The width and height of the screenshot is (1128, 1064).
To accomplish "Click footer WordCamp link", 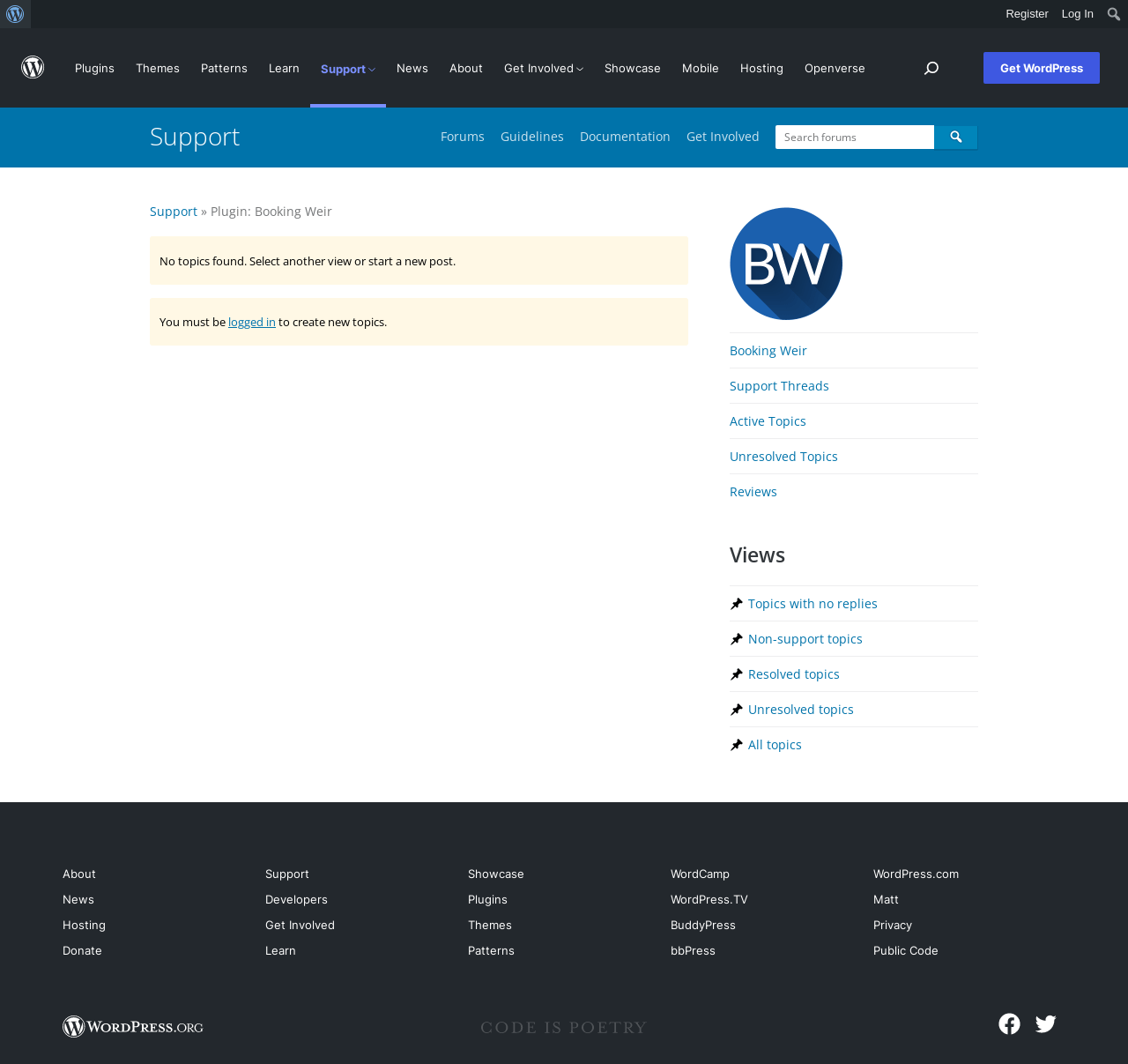I will (700, 874).
